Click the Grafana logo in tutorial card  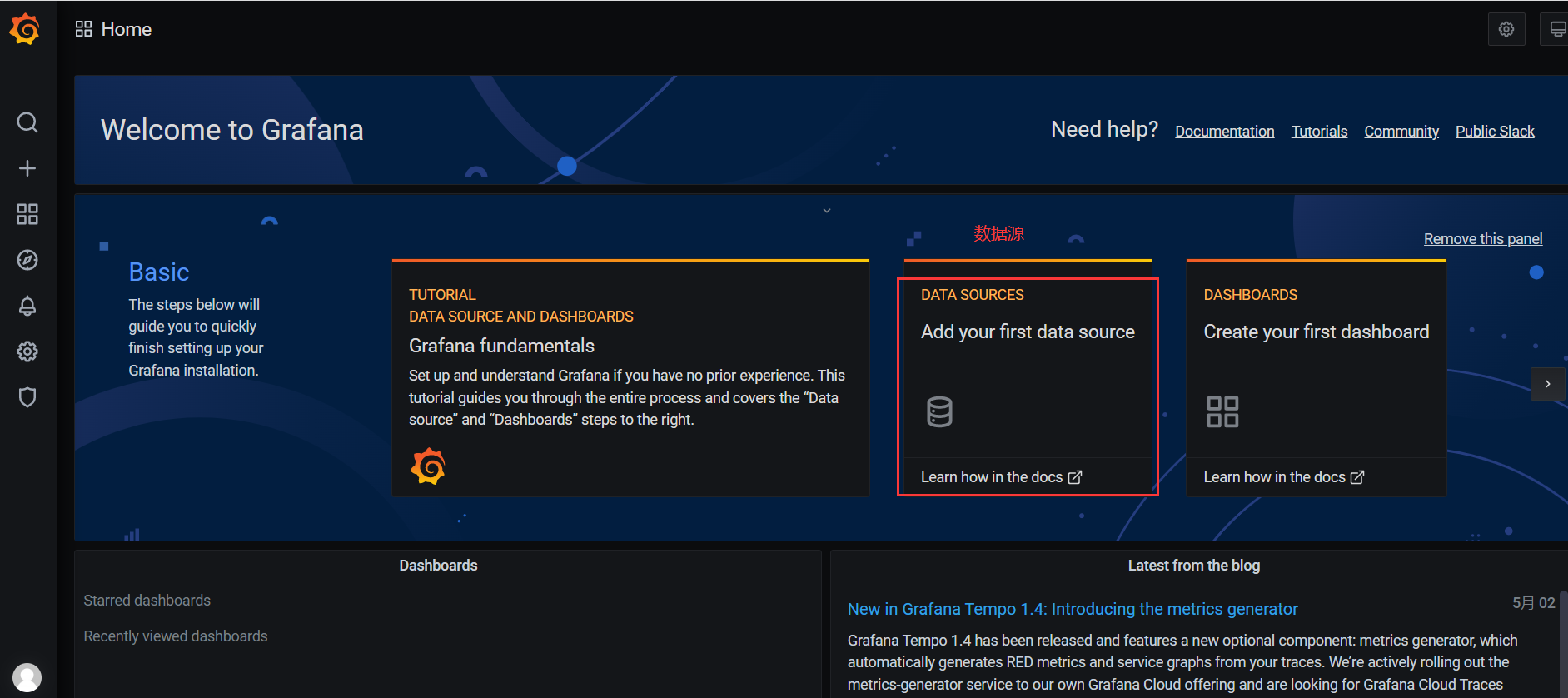pyautogui.click(x=428, y=466)
